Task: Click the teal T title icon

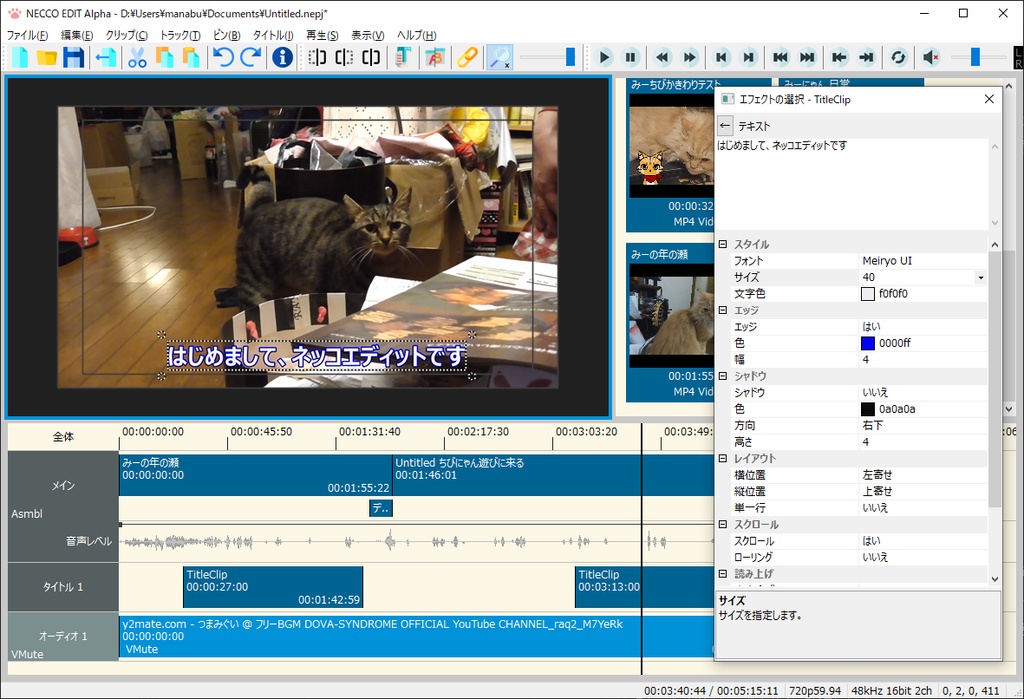Action: click(403, 57)
